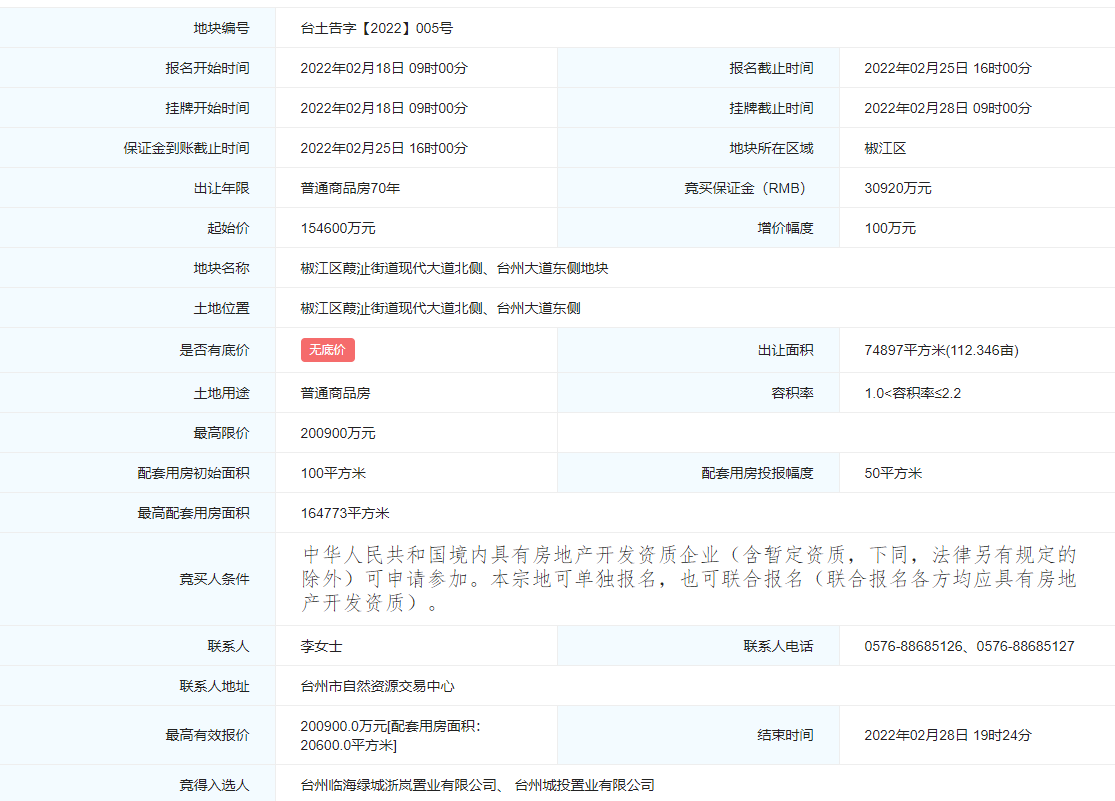
Task: Click maximum supporting area 164773平方米
Action: 345,513
